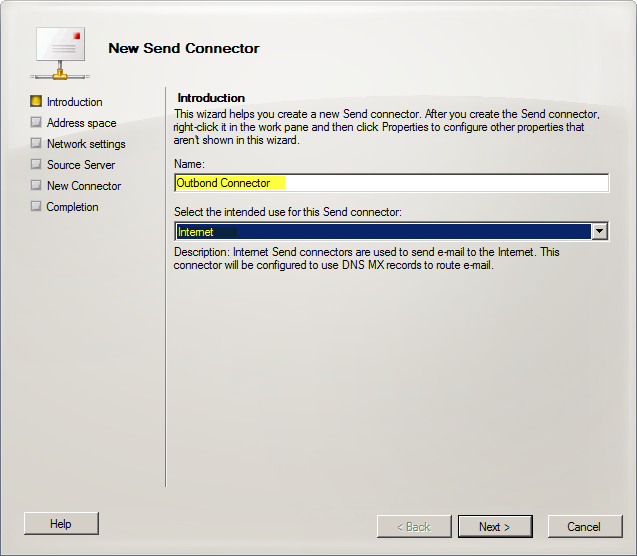This screenshot has width=637, height=556.
Task: Click 'Select the intended use' label text
Action: [x=288, y=212]
